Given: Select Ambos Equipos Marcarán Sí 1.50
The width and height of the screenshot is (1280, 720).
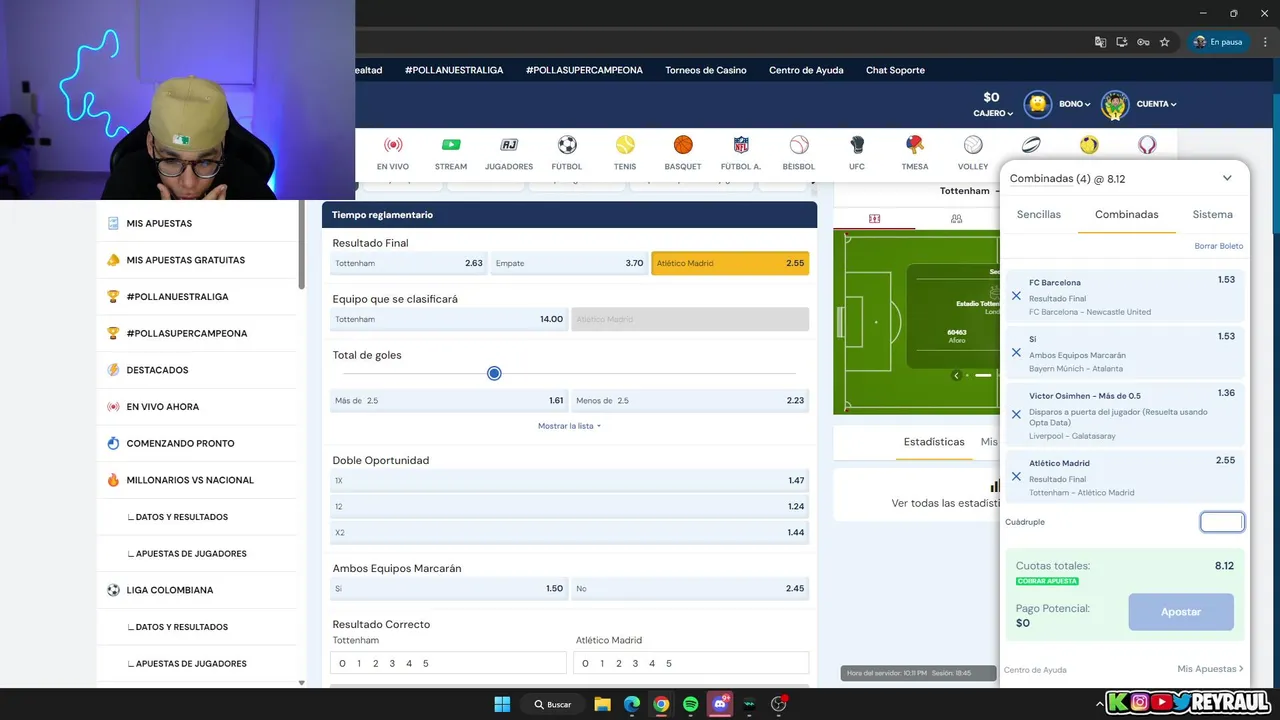Looking at the screenshot, I should tap(449, 588).
